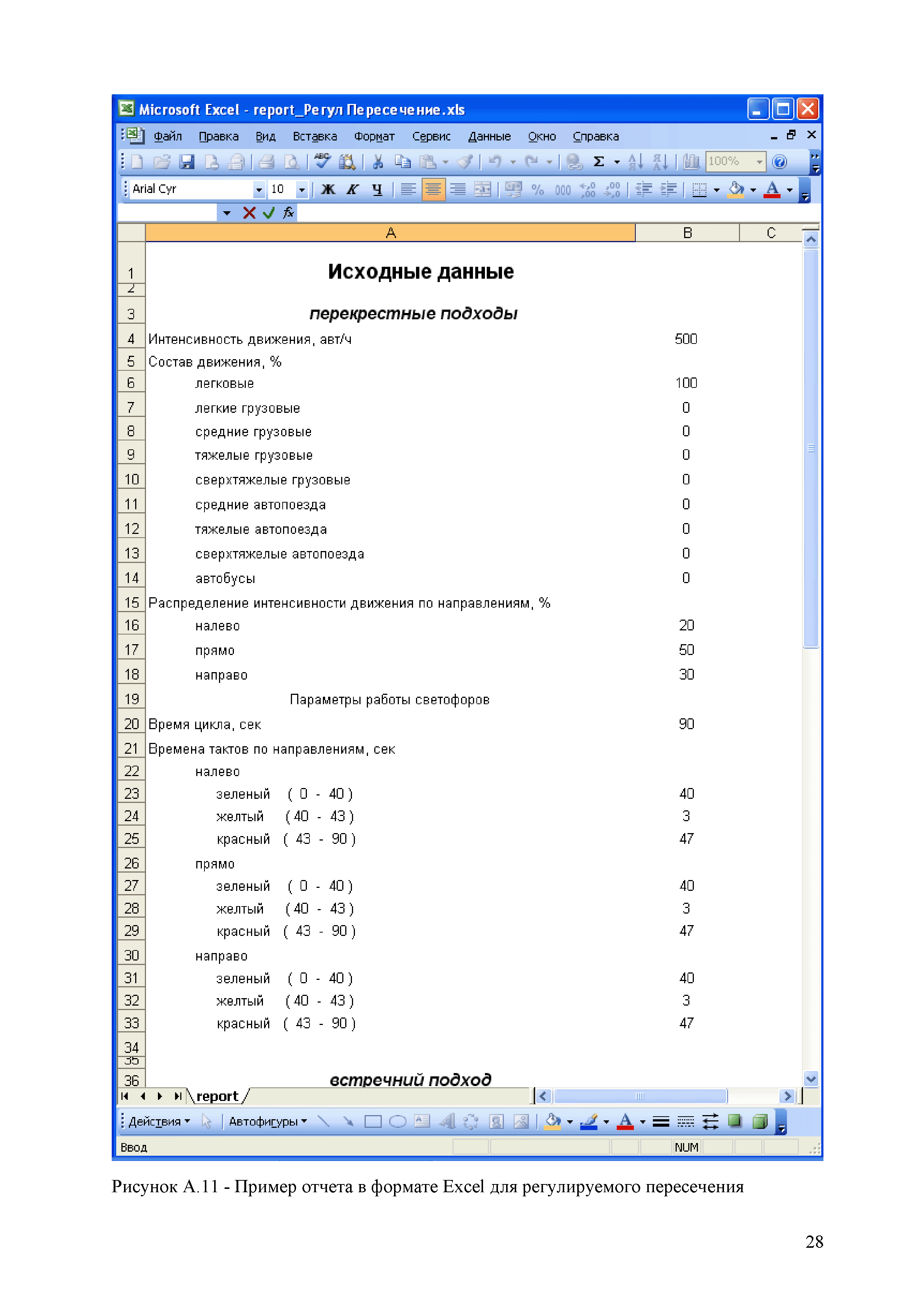This screenshot has height=1307, width=924.
Task: Click Increase Decimal icon
Action: point(588,190)
